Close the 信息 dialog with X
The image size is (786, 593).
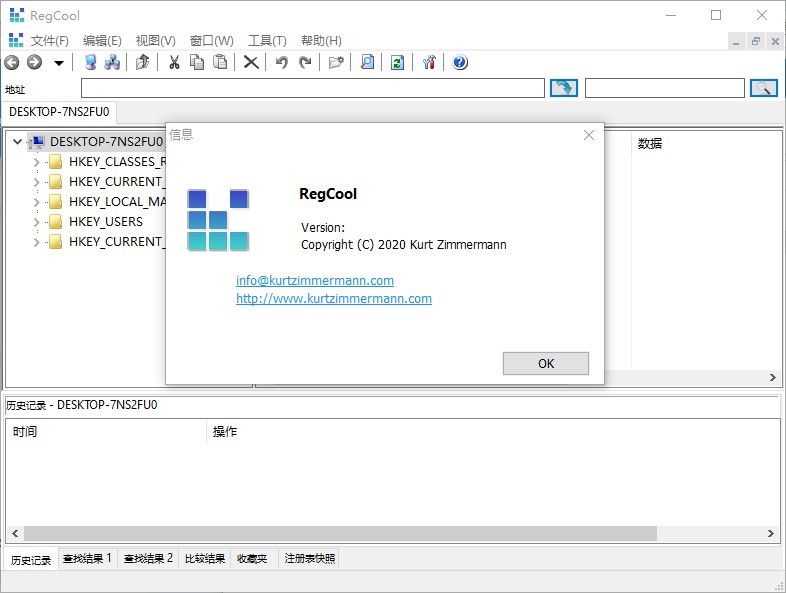tap(589, 135)
